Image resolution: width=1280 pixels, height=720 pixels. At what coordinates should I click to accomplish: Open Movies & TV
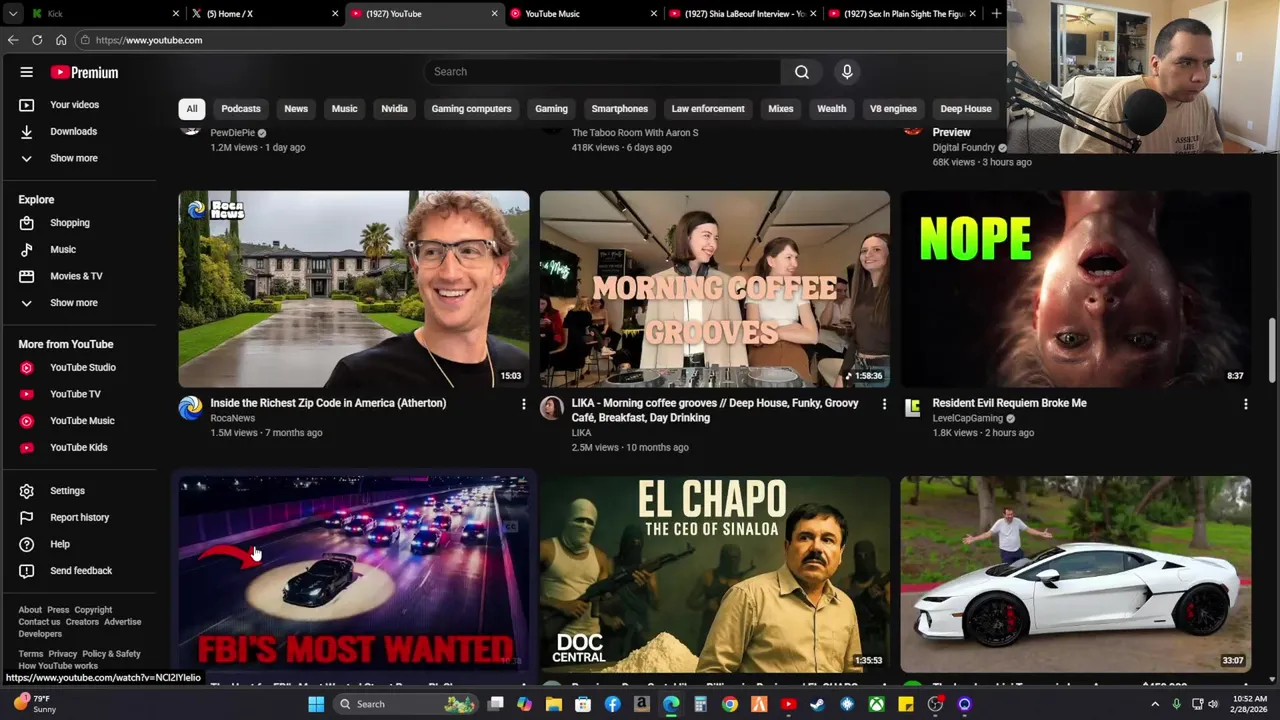tap(76, 276)
